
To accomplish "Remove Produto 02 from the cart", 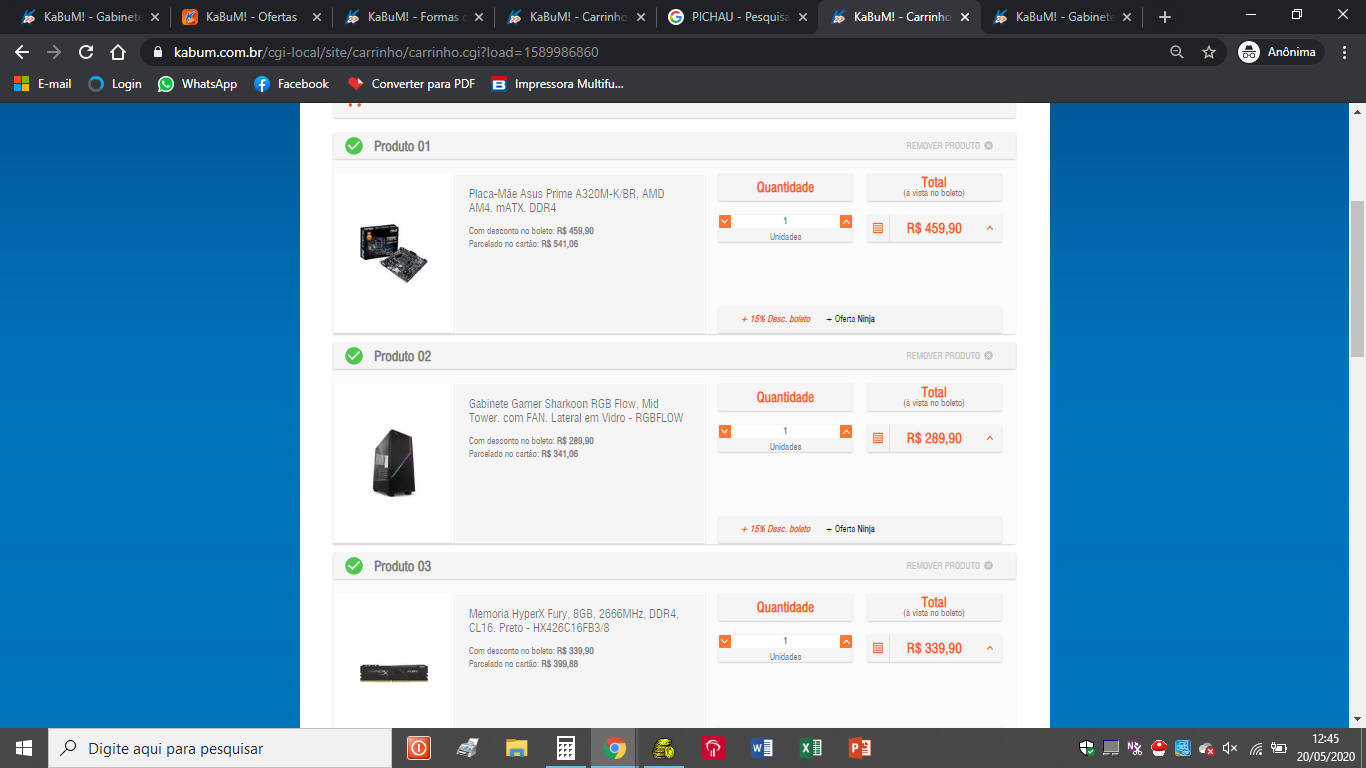I will pyautogui.click(x=949, y=356).
